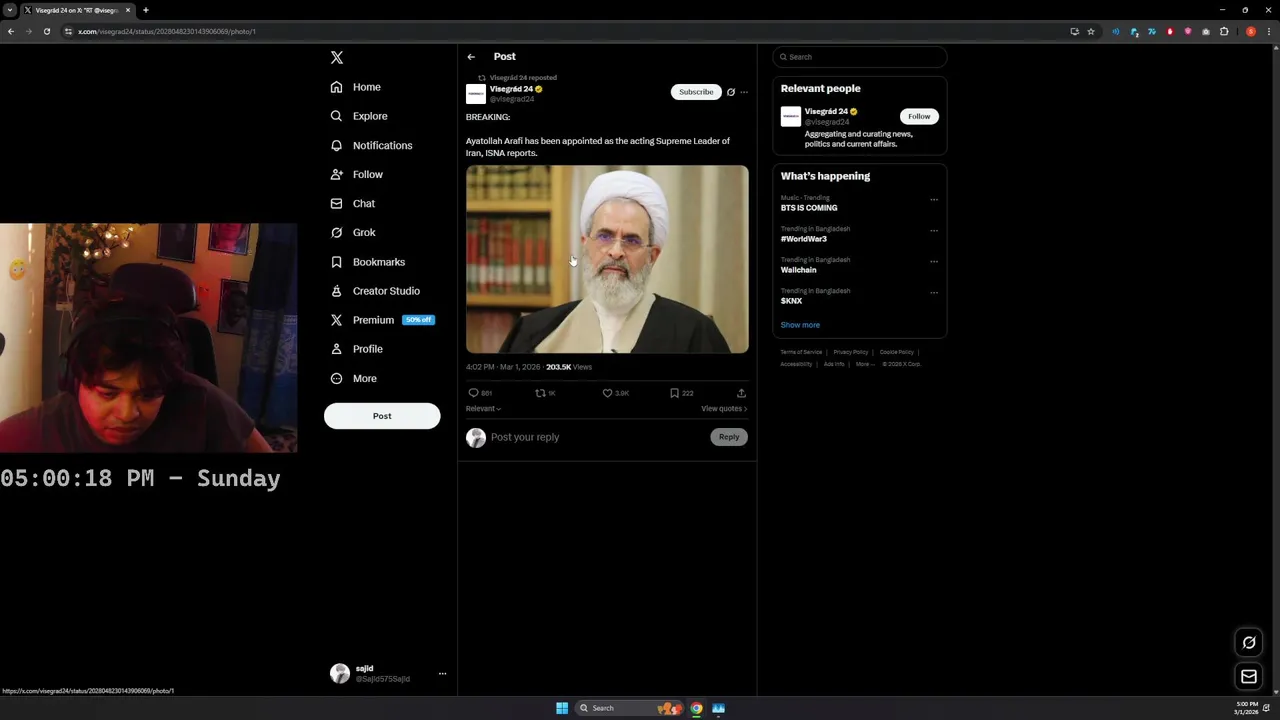Image resolution: width=1280 pixels, height=720 pixels.
Task: Click the X search box
Action: click(x=860, y=57)
